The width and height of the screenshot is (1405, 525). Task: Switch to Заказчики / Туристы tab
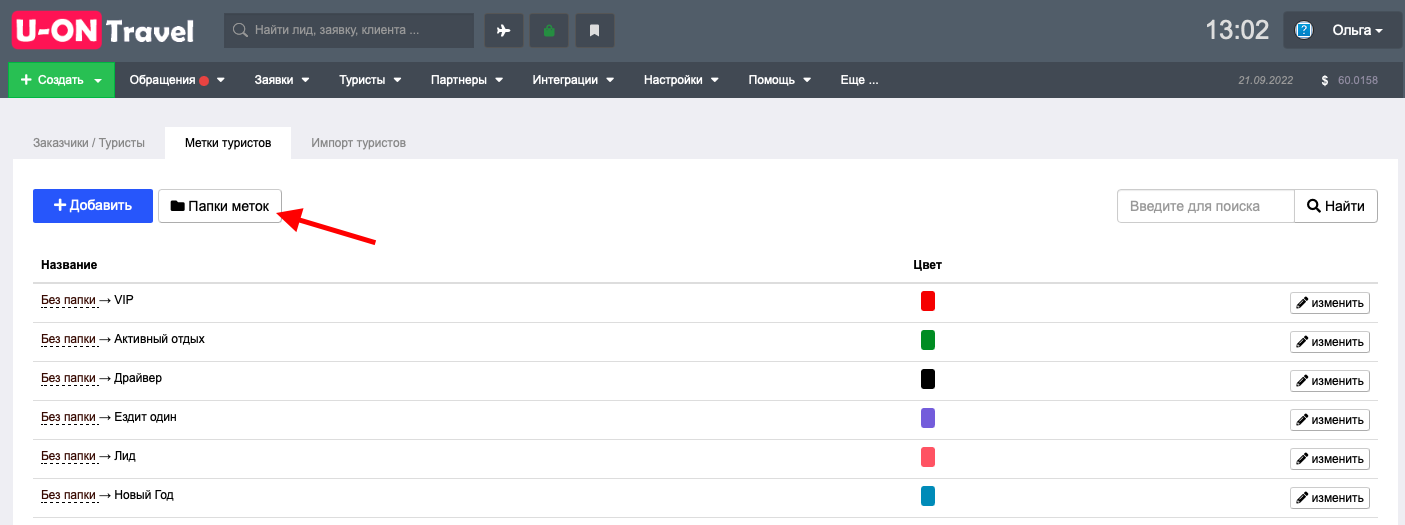pyautogui.click(x=89, y=143)
